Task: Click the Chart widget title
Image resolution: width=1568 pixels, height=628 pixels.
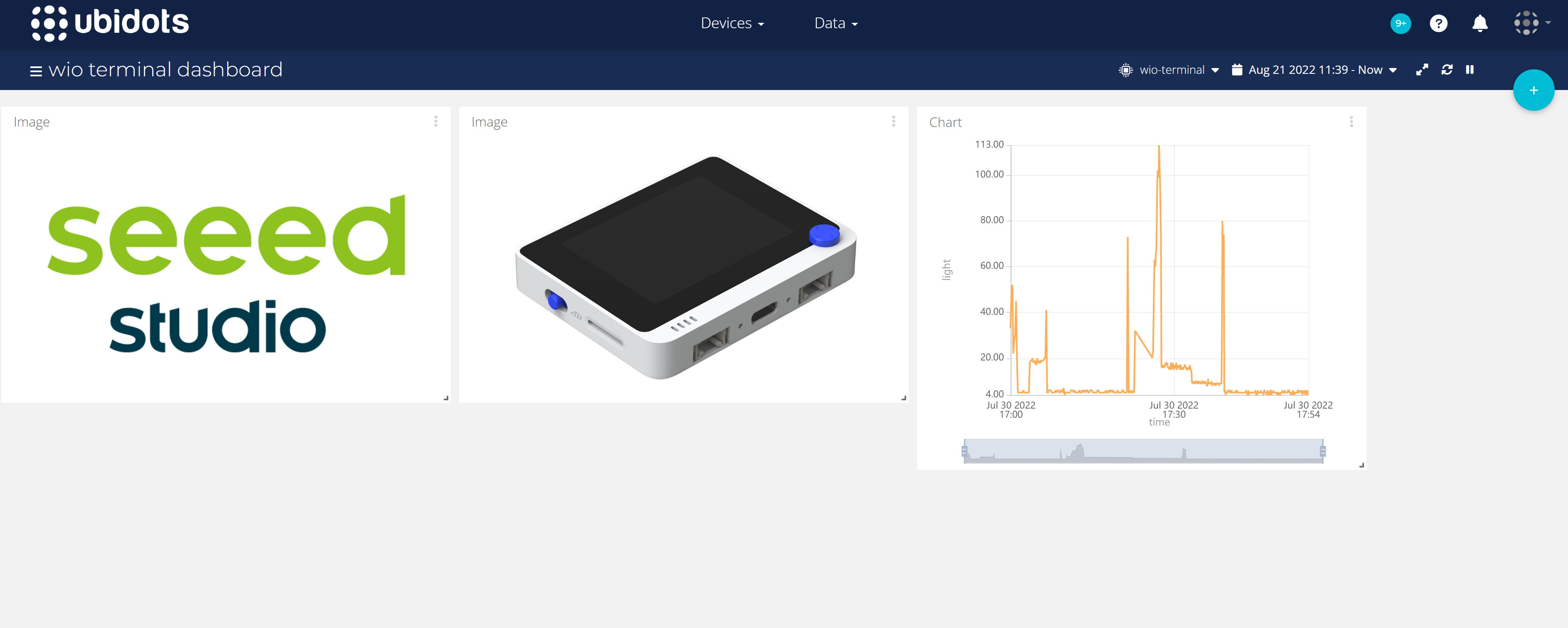Action: pos(945,122)
